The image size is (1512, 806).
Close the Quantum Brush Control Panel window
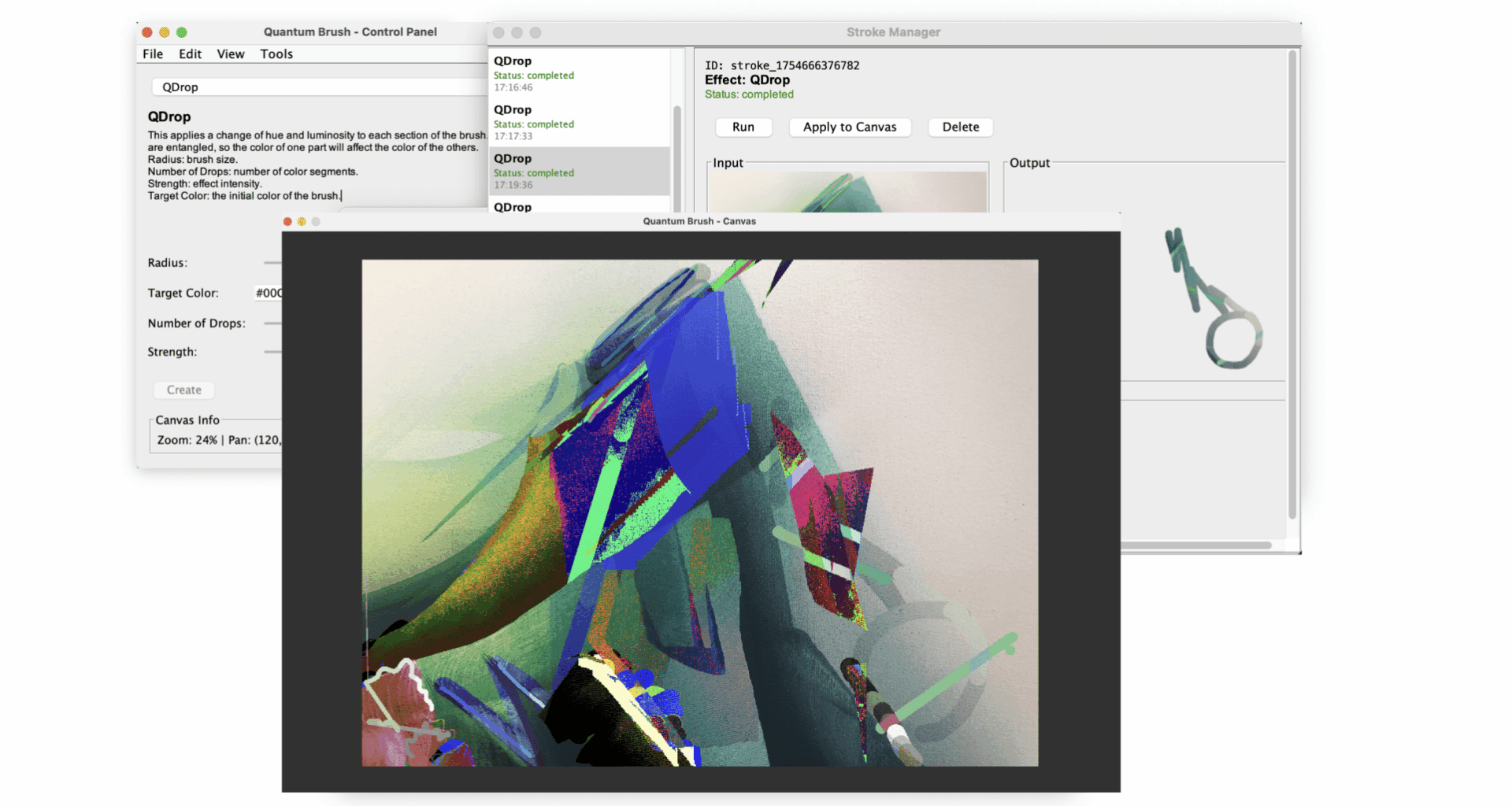[x=147, y=32]
